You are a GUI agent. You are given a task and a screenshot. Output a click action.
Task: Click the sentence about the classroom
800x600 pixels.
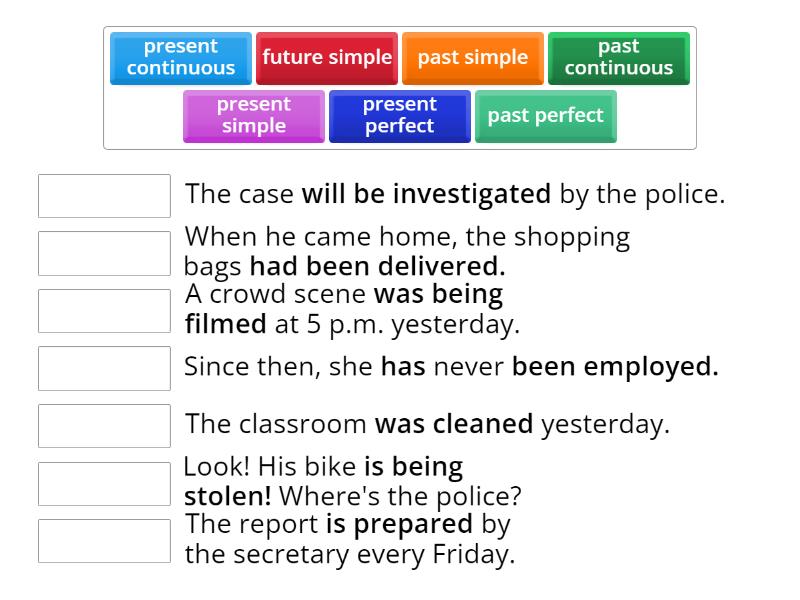click(427, 424)
